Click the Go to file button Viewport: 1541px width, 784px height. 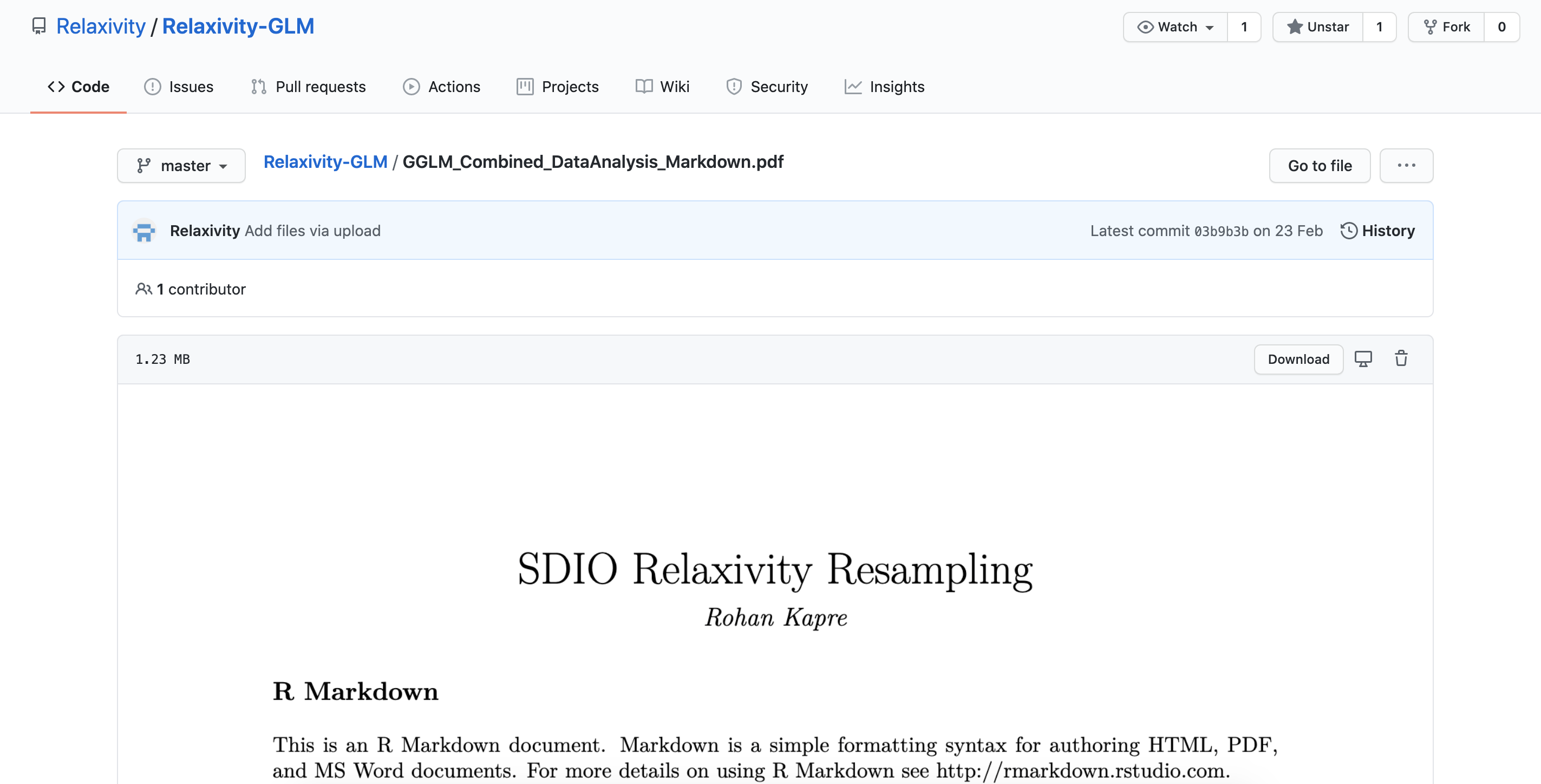coord(1319,166)
